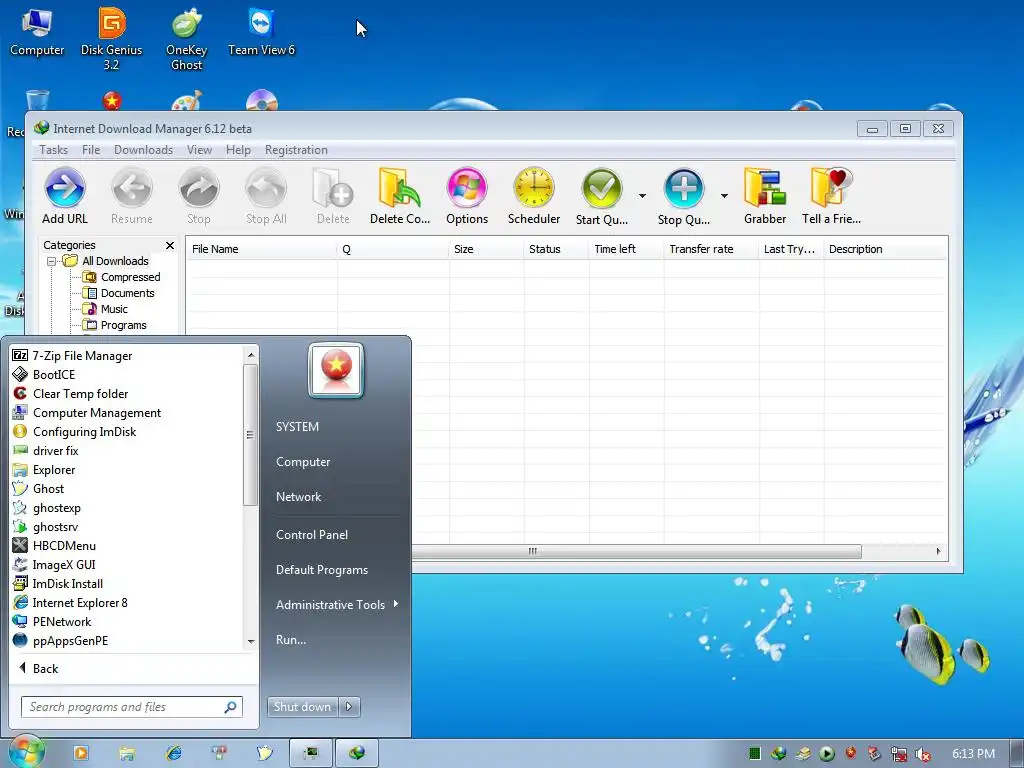Image resolution: width=1024 pixels, height=768 pixels.
Task: Click the Delete toolbar icon
Action: (333, 196)
